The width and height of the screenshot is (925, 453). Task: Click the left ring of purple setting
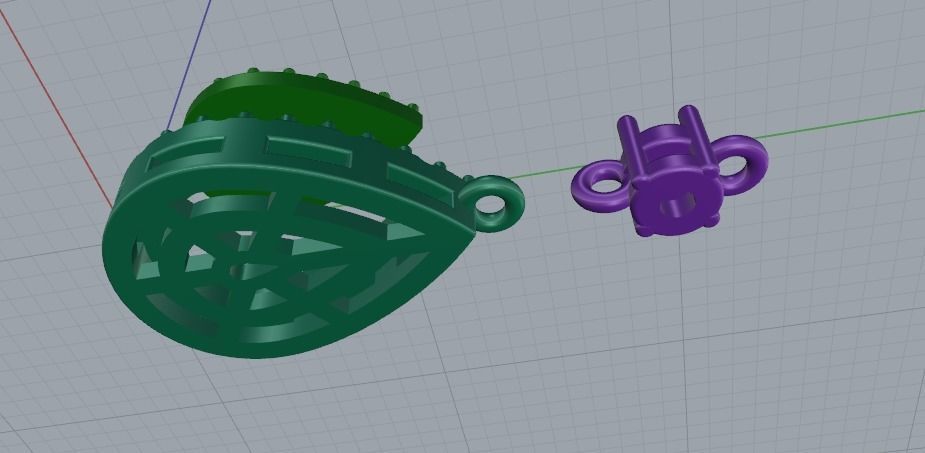(x=602, y=186)
